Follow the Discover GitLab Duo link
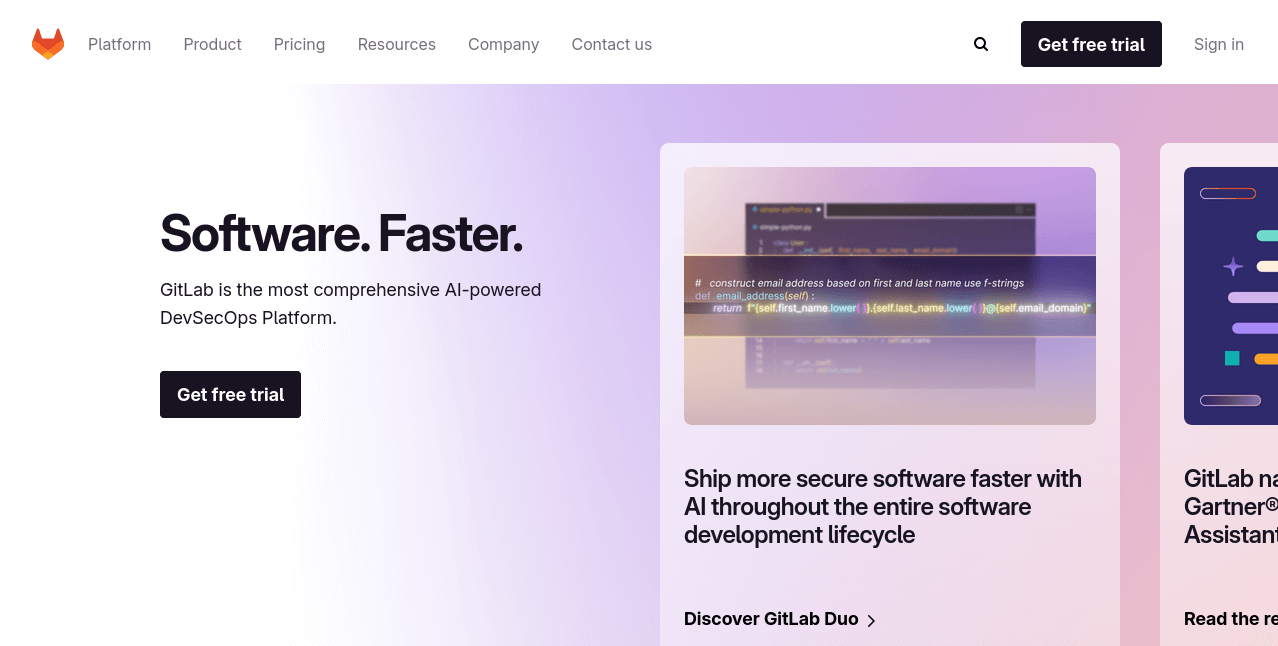The width and height of the screenshot is (1278, 646). 771,618
